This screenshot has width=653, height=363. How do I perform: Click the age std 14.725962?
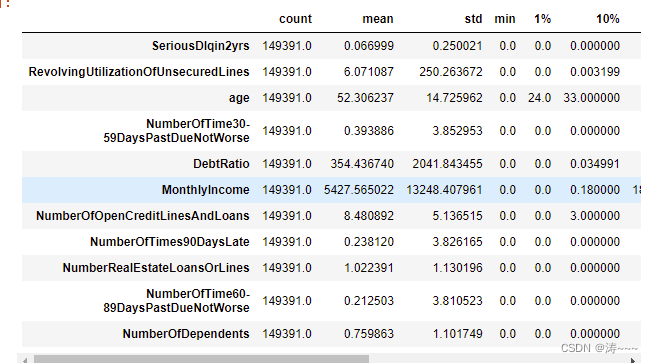[454, 98]
